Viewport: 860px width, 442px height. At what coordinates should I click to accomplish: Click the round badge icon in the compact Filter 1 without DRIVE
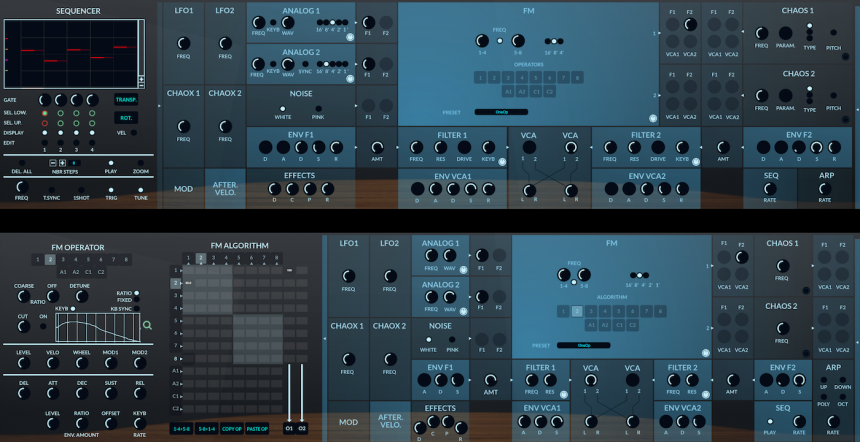563,394
